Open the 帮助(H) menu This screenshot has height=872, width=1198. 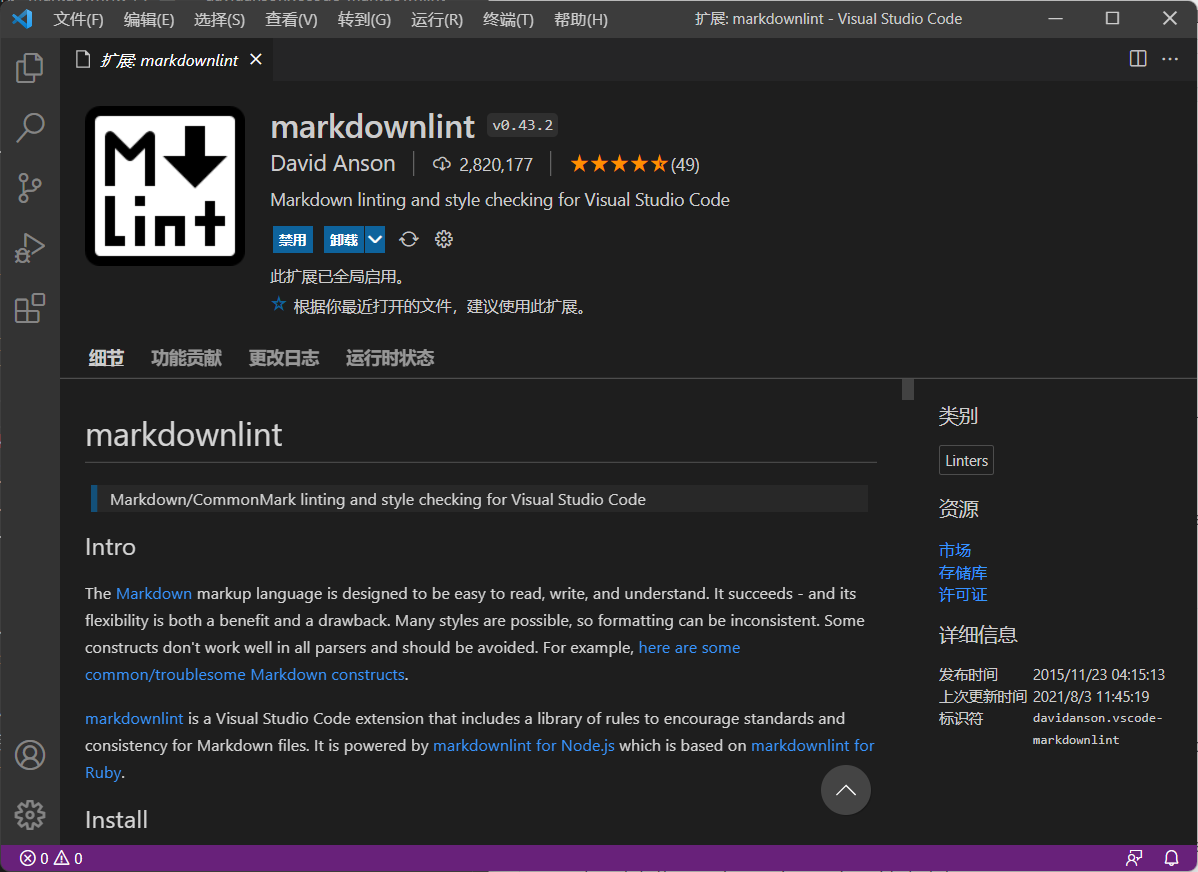click(x=581, y=19)
